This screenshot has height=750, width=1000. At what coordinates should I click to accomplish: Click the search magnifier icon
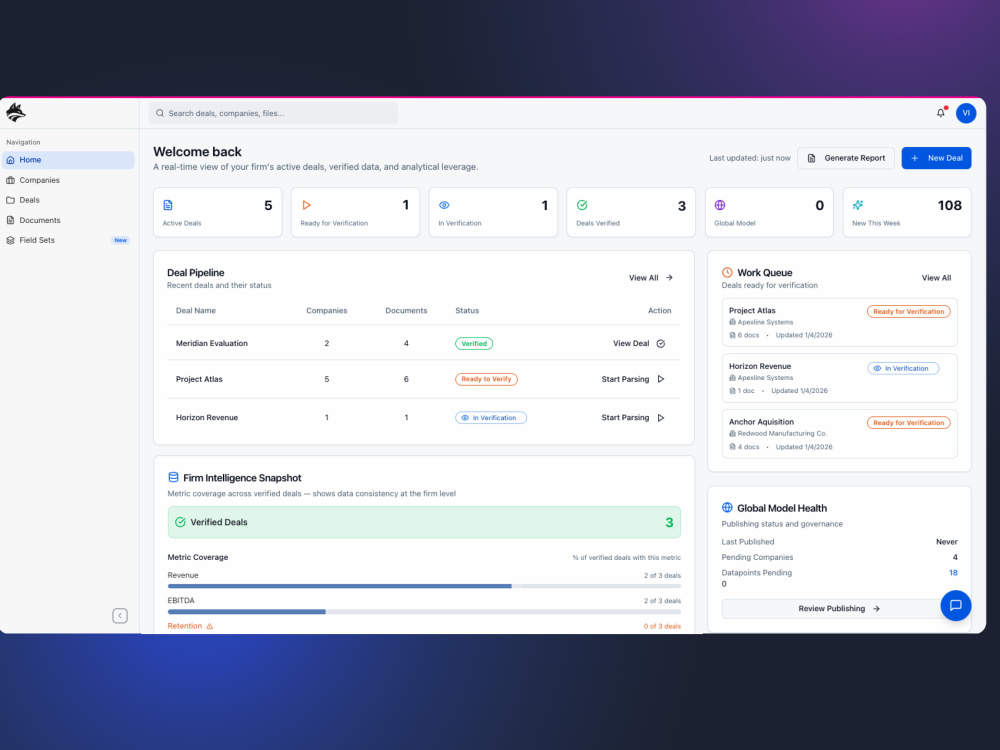click(x=160, y=113)
